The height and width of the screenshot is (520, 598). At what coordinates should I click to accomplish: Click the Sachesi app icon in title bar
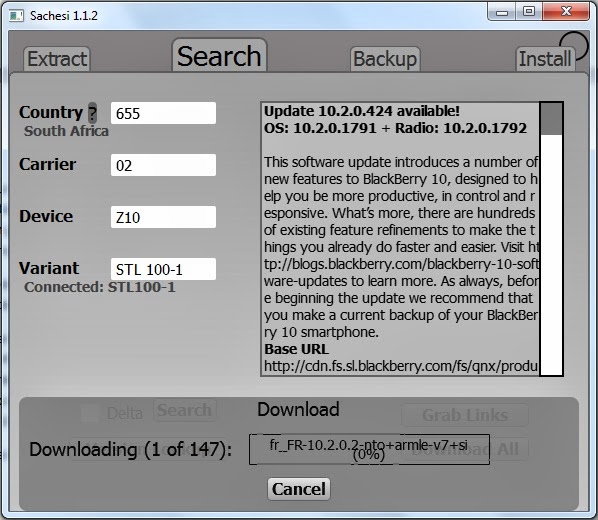16,16
